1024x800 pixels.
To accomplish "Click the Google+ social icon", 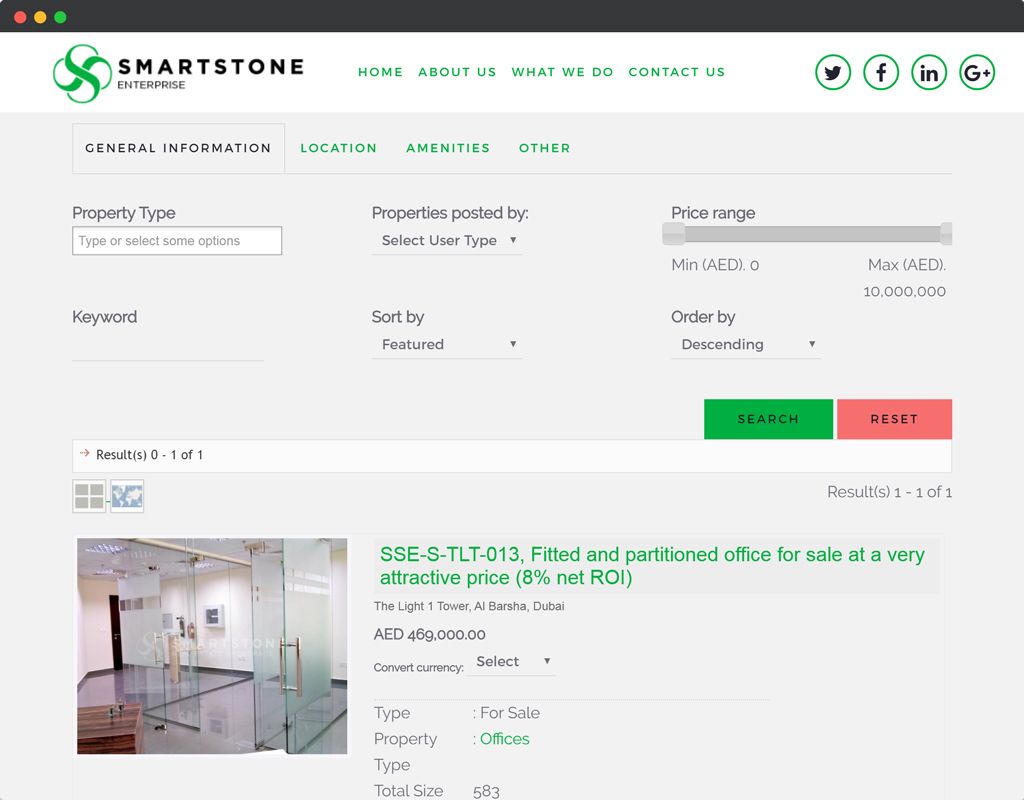I will click(x=977, y=72).
